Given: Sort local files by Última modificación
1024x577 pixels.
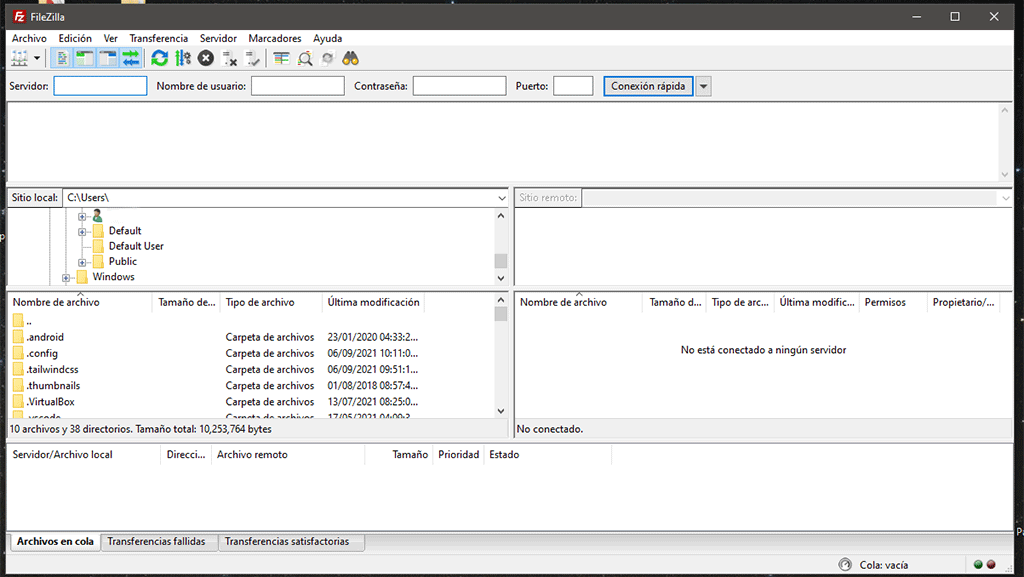Looking at the screenshot, I should click(374, 302).
